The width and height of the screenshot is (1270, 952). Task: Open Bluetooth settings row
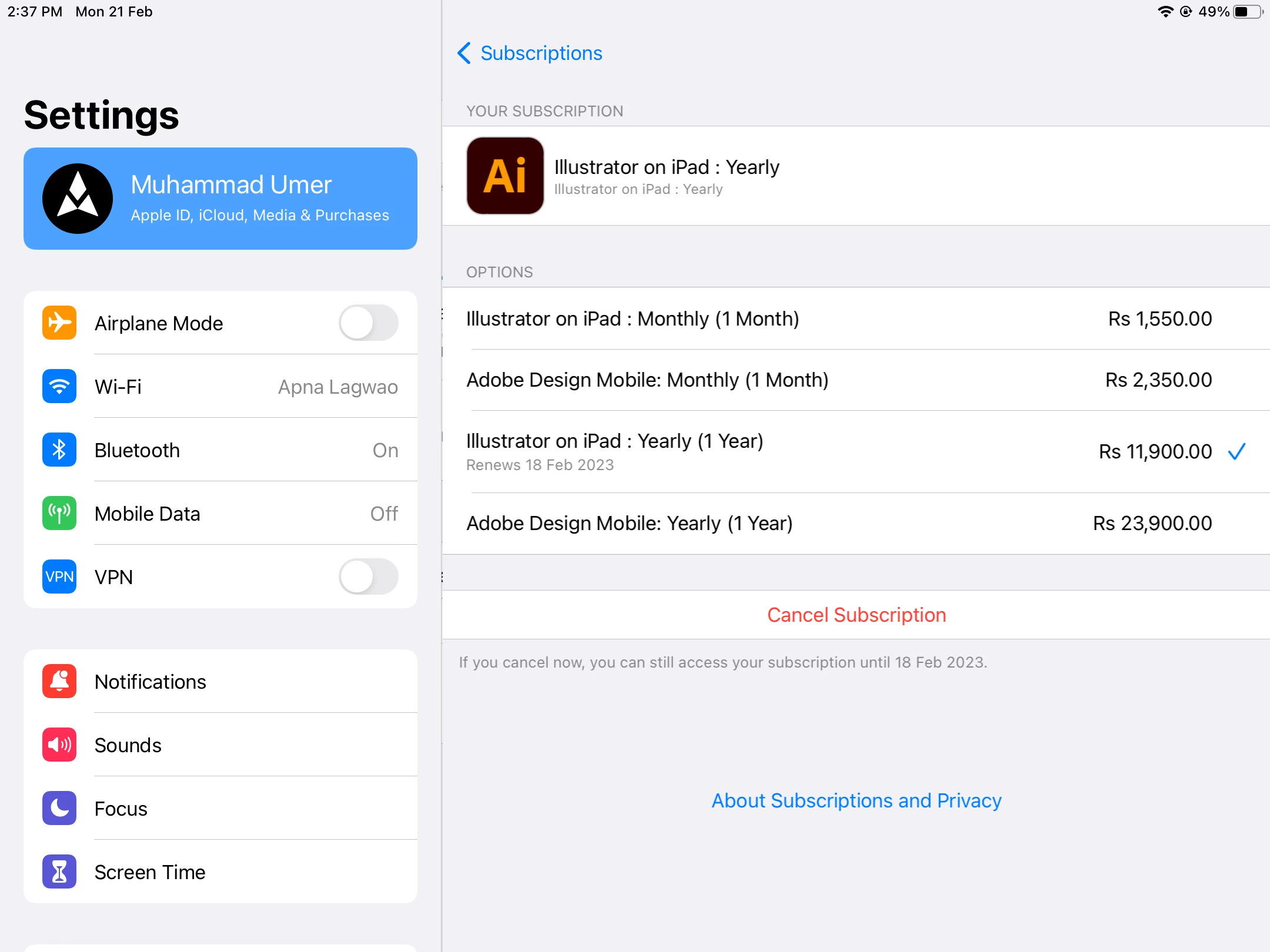click(x=247, y=450)
